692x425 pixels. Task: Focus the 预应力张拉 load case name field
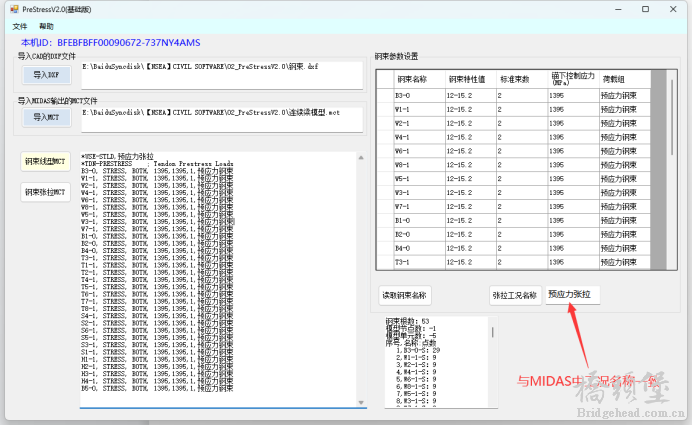click(573, 295)
